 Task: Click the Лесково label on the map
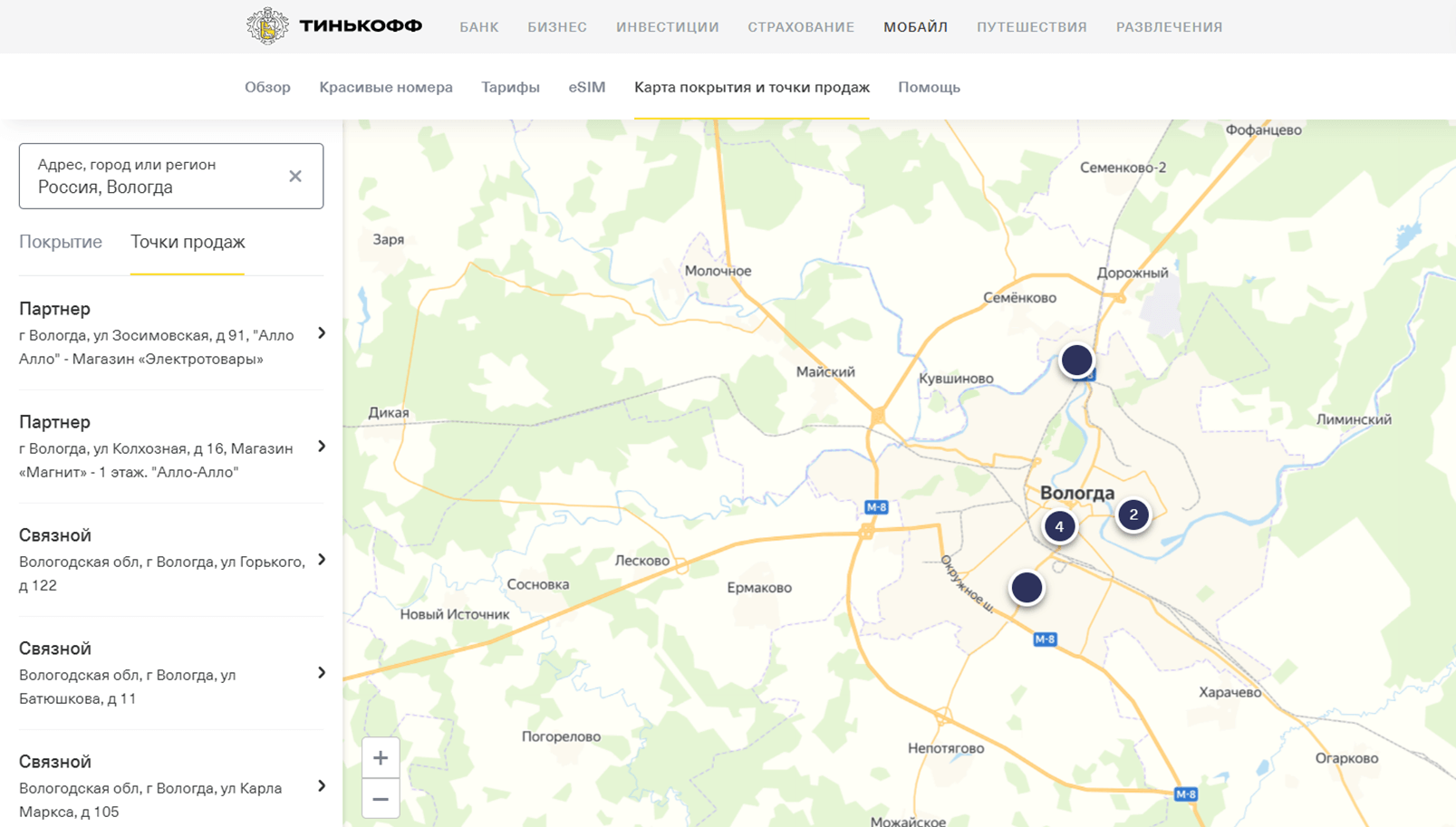coord(641,561)
